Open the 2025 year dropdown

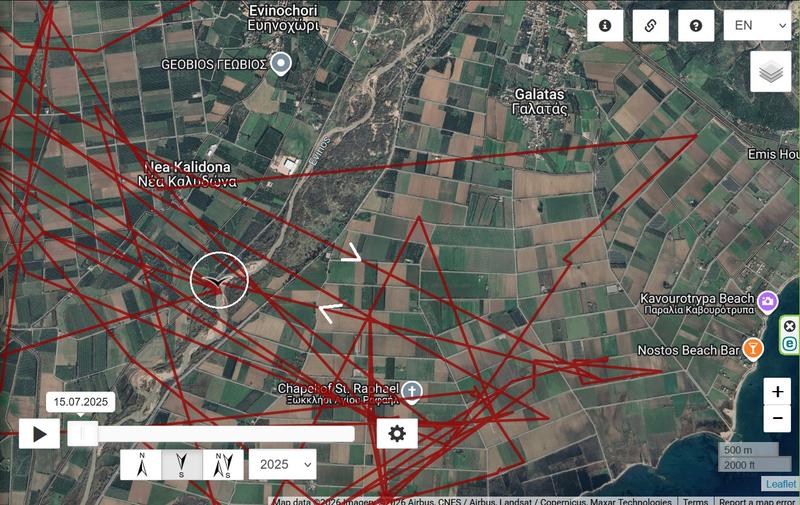click(x=283, y=465)
